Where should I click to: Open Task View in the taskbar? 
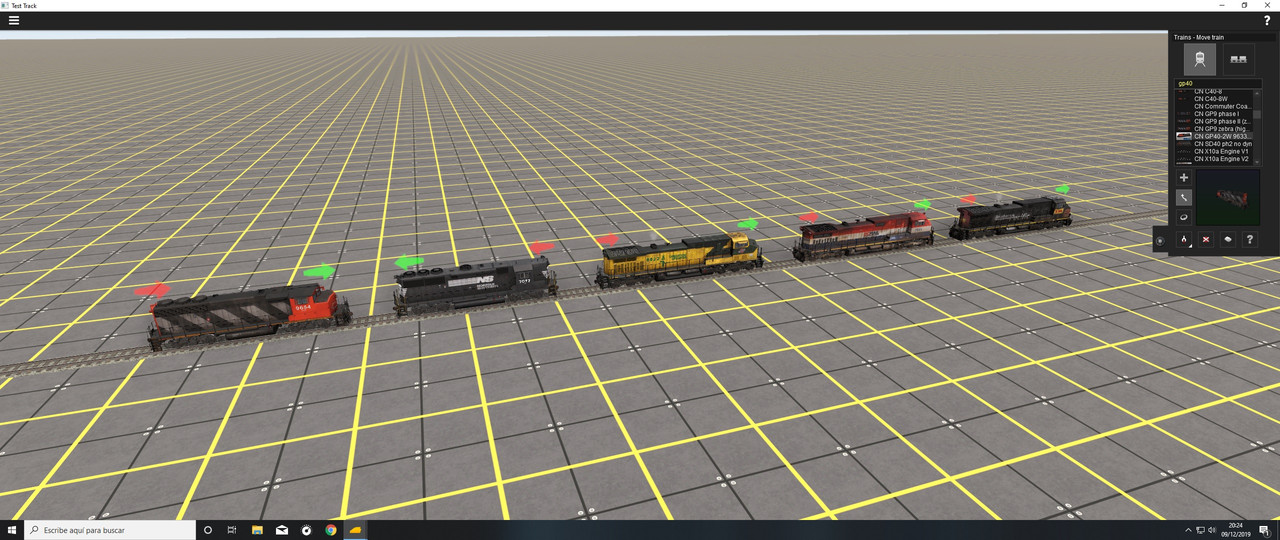point(232,530)
